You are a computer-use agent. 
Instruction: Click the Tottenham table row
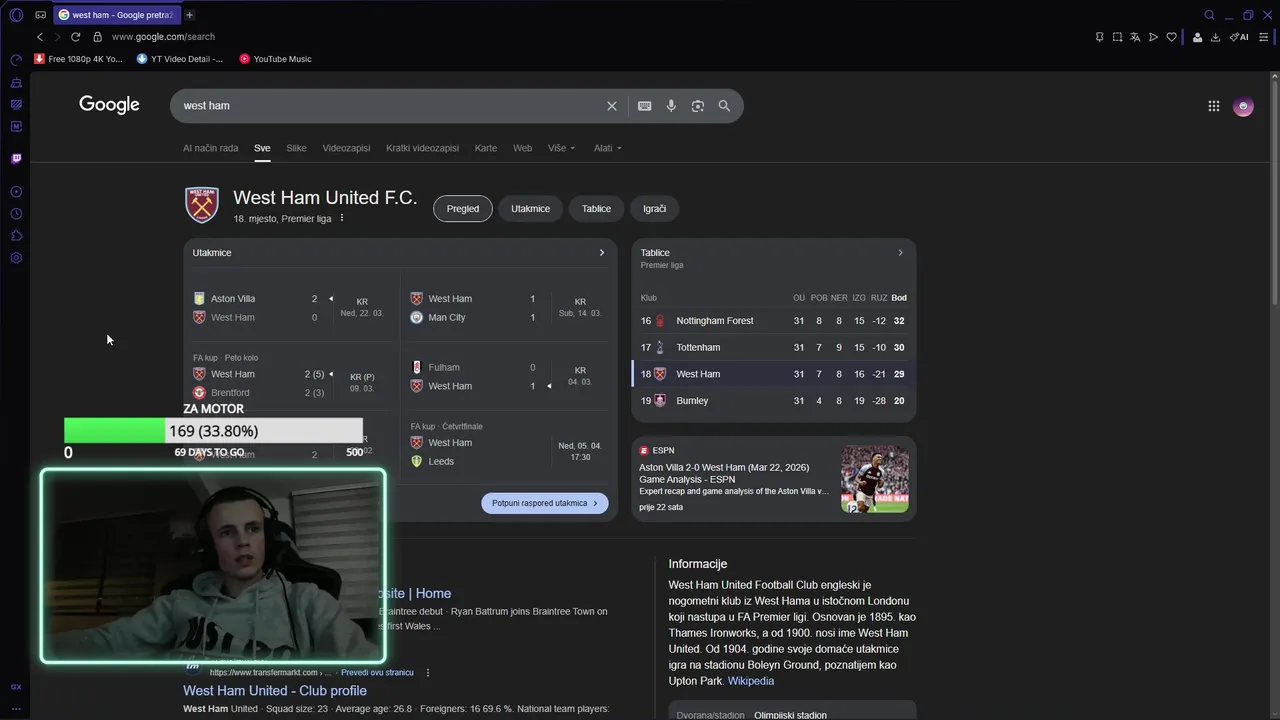pyautogui.click(x=773, y=348)
